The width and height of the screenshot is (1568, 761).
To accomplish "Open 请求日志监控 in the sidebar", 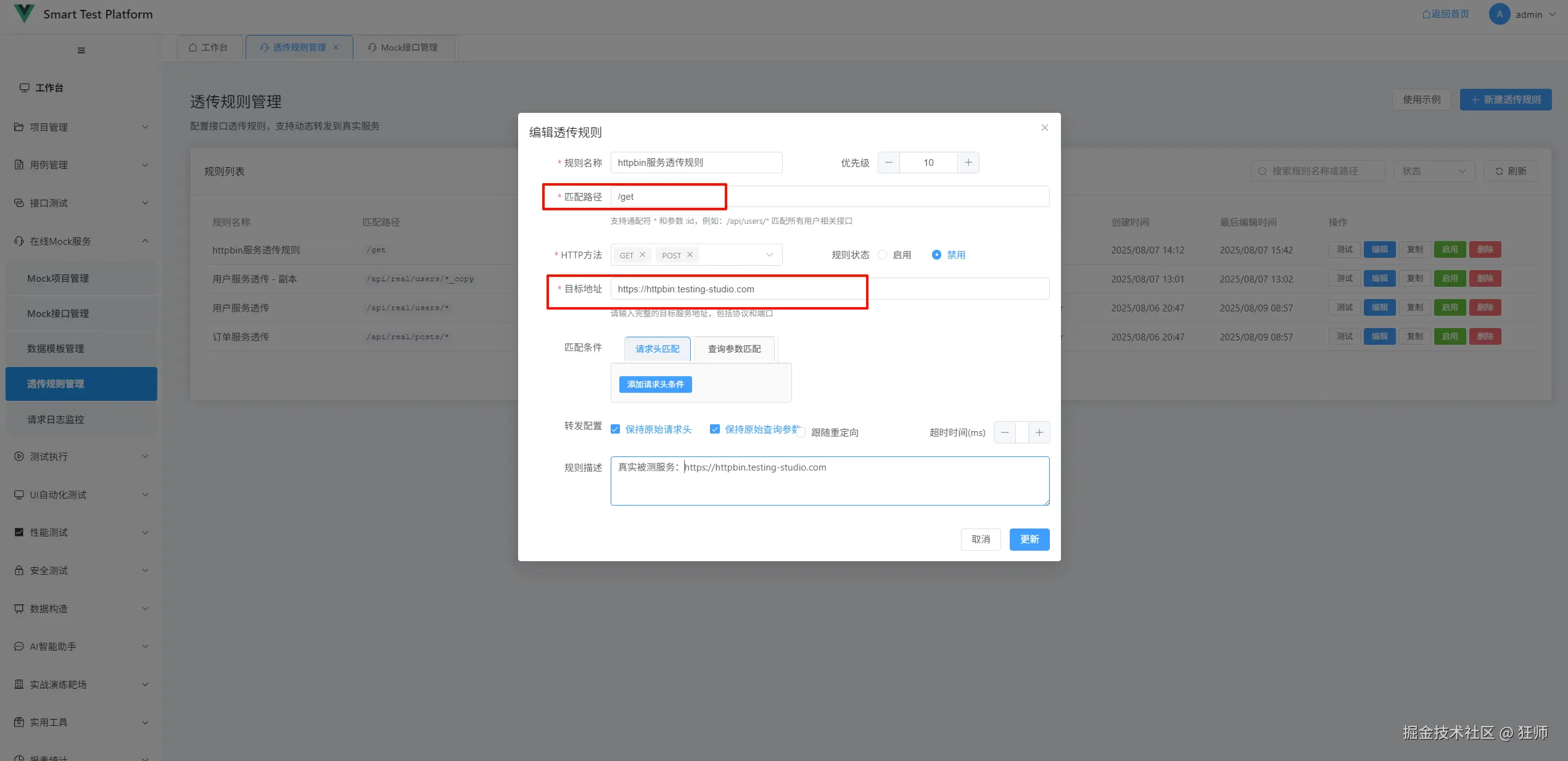I will (x=56, y=419).
